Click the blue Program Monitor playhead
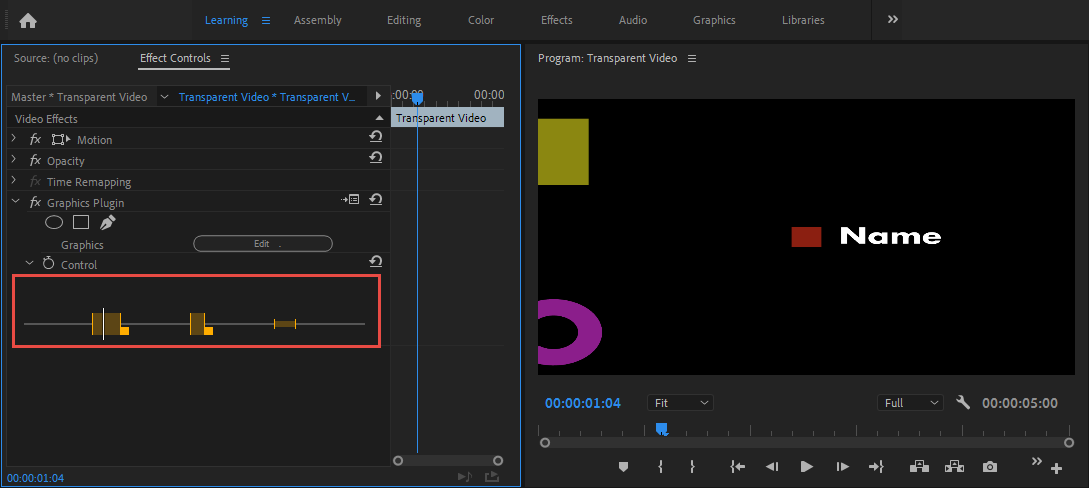 tap(662, 429)
